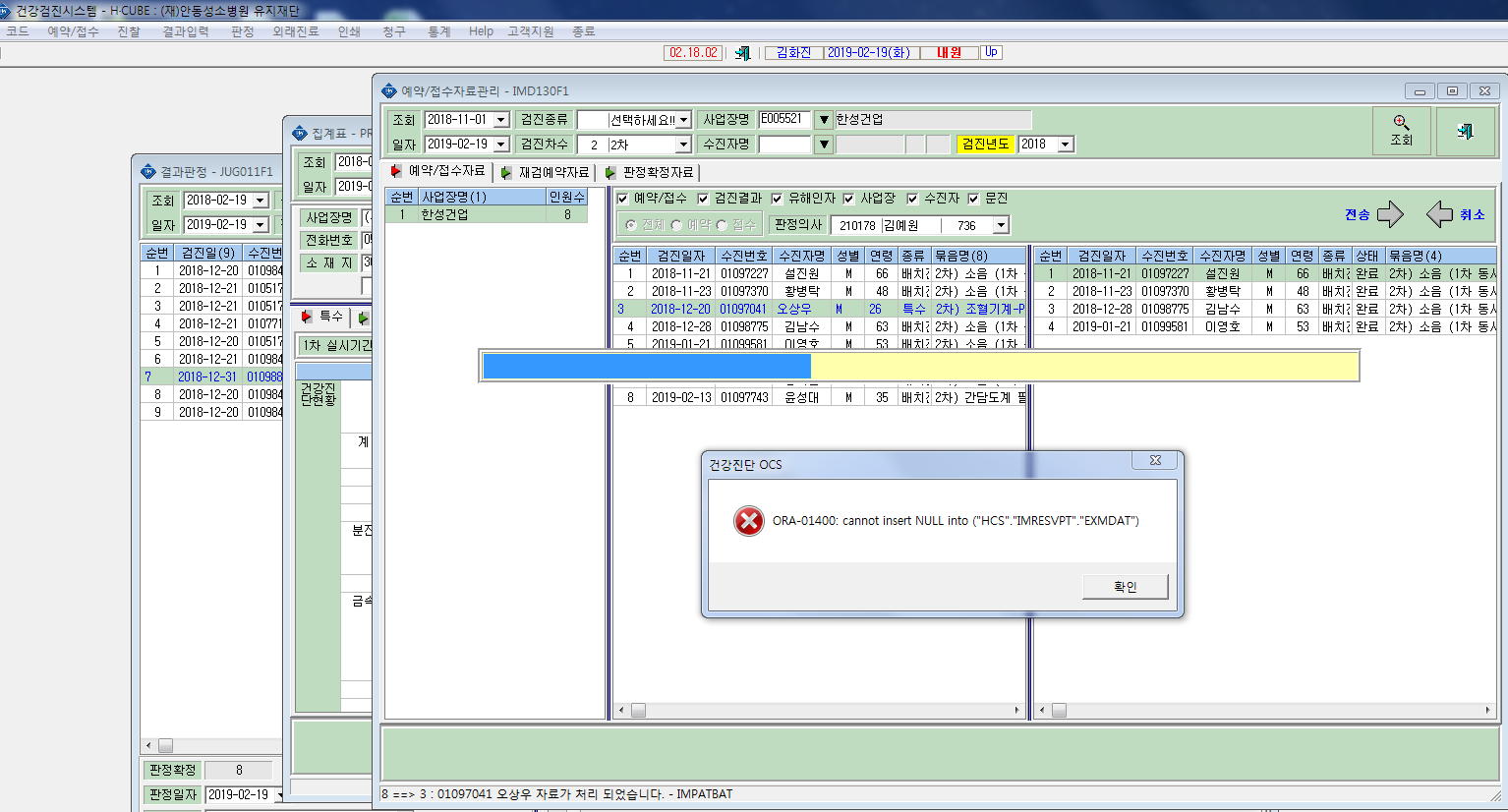Click the 판정확정자료 tab flag icon
This screenshot has height=812, width=1508.
pyautogui.click(x=610, y=172)
